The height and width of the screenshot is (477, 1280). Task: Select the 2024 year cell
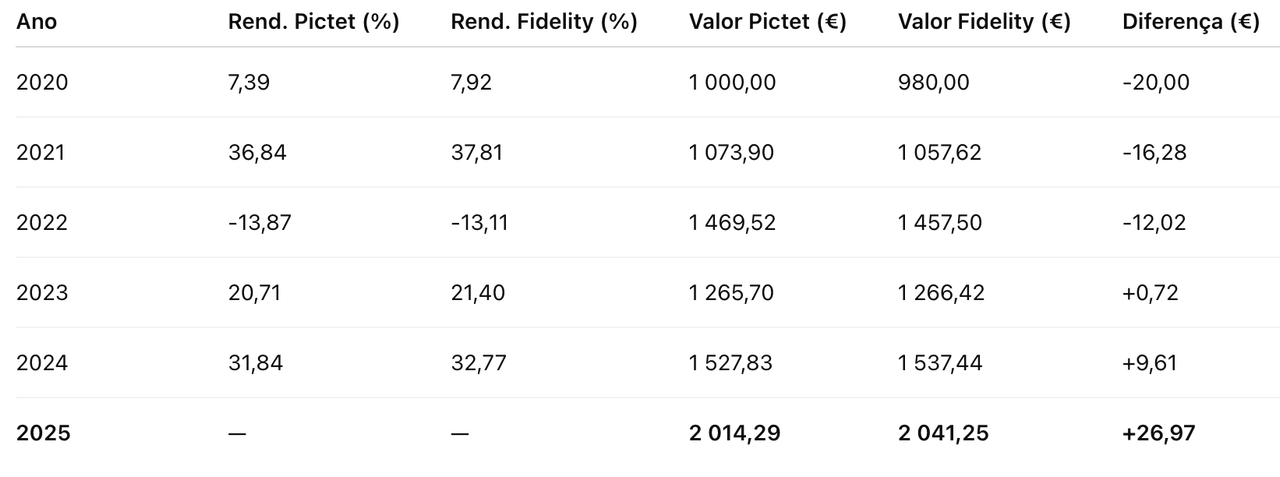click(42, 362)
